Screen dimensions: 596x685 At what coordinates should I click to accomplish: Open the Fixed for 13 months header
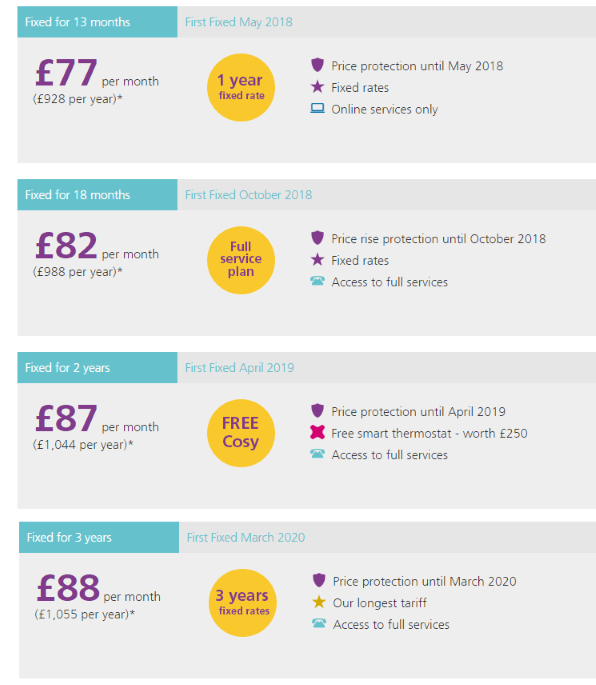97,22
